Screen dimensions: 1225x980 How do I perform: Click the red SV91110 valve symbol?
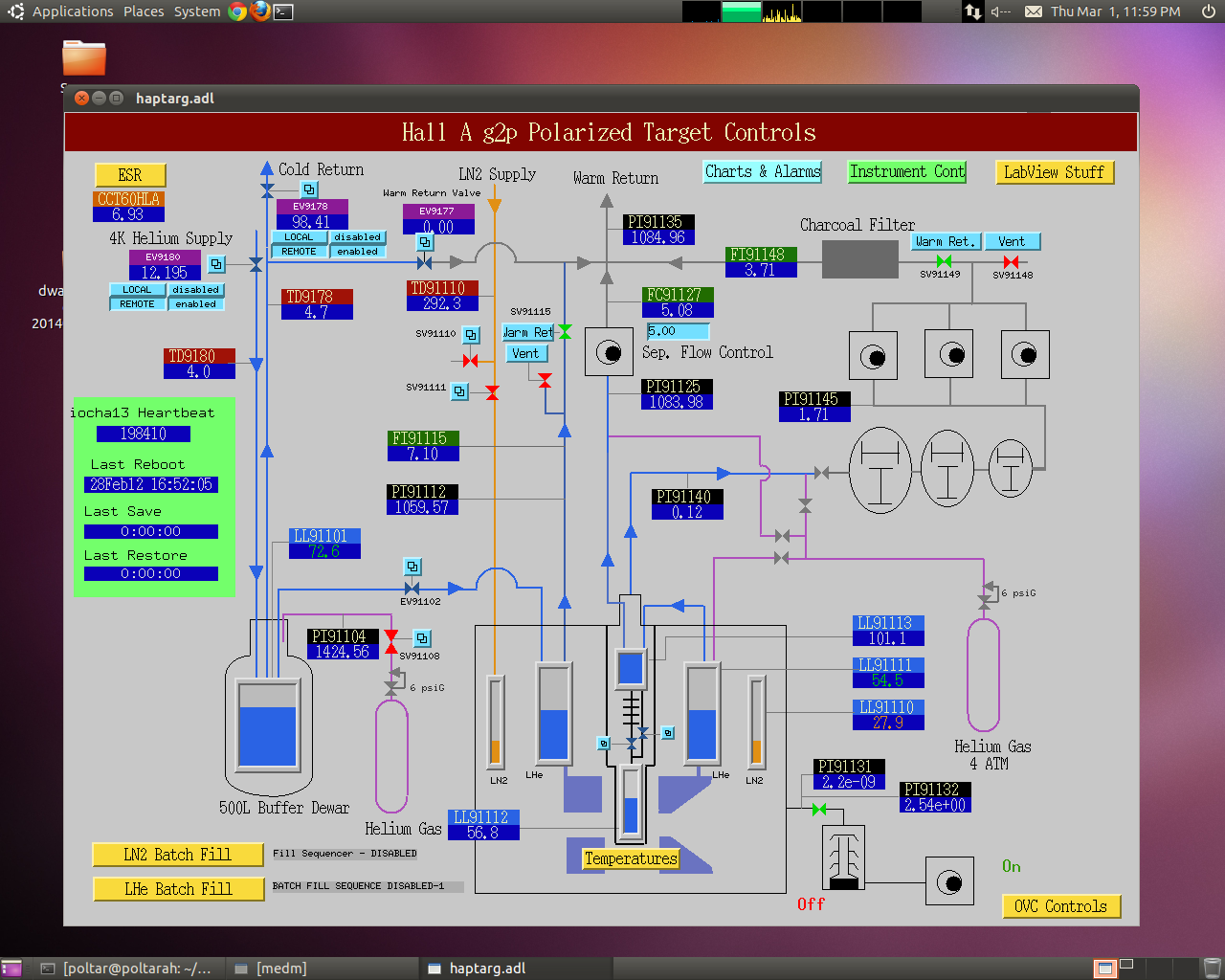[x=470, y=361]
